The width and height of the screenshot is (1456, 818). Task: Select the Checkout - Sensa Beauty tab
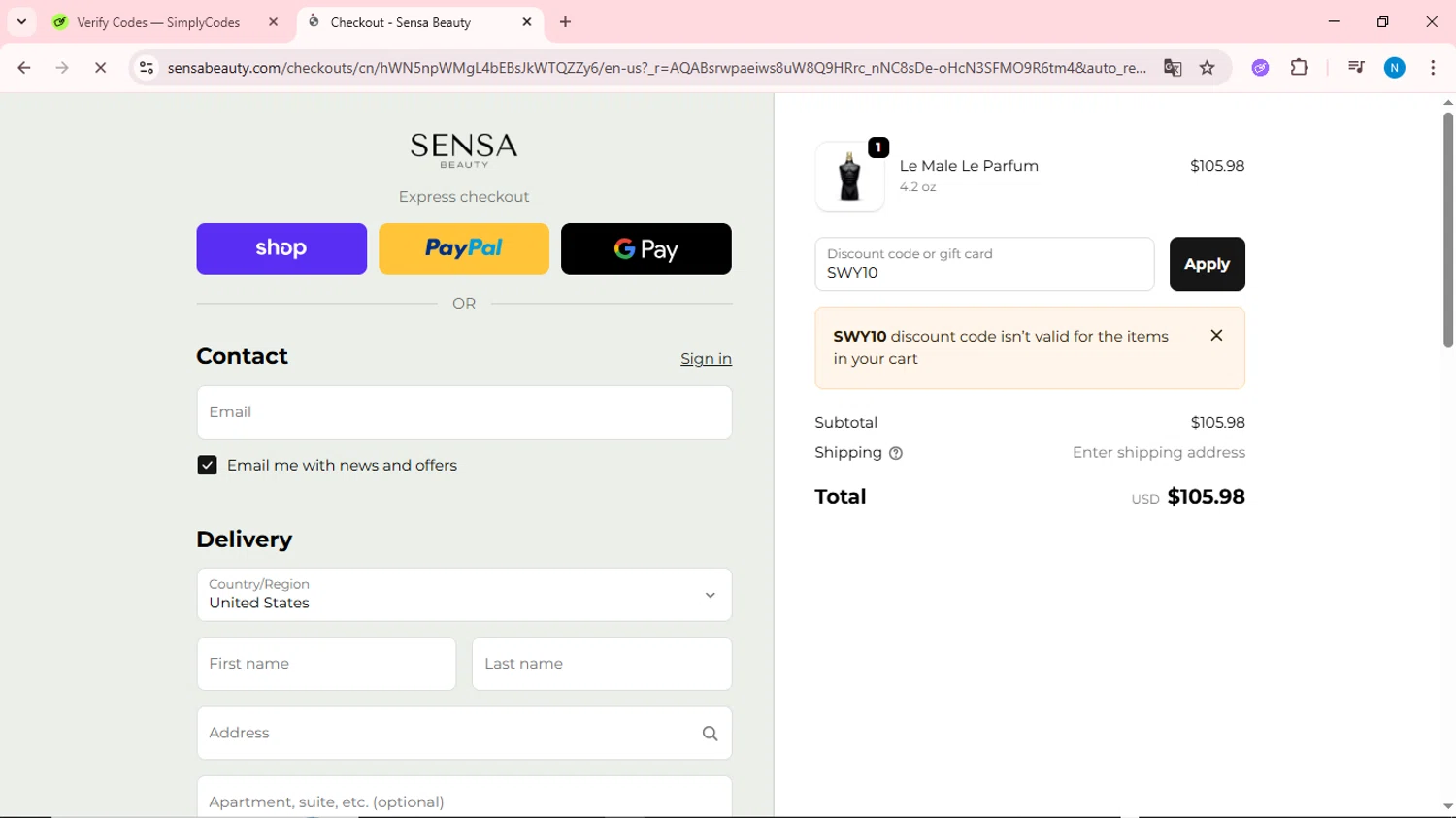tap(400, 22)
